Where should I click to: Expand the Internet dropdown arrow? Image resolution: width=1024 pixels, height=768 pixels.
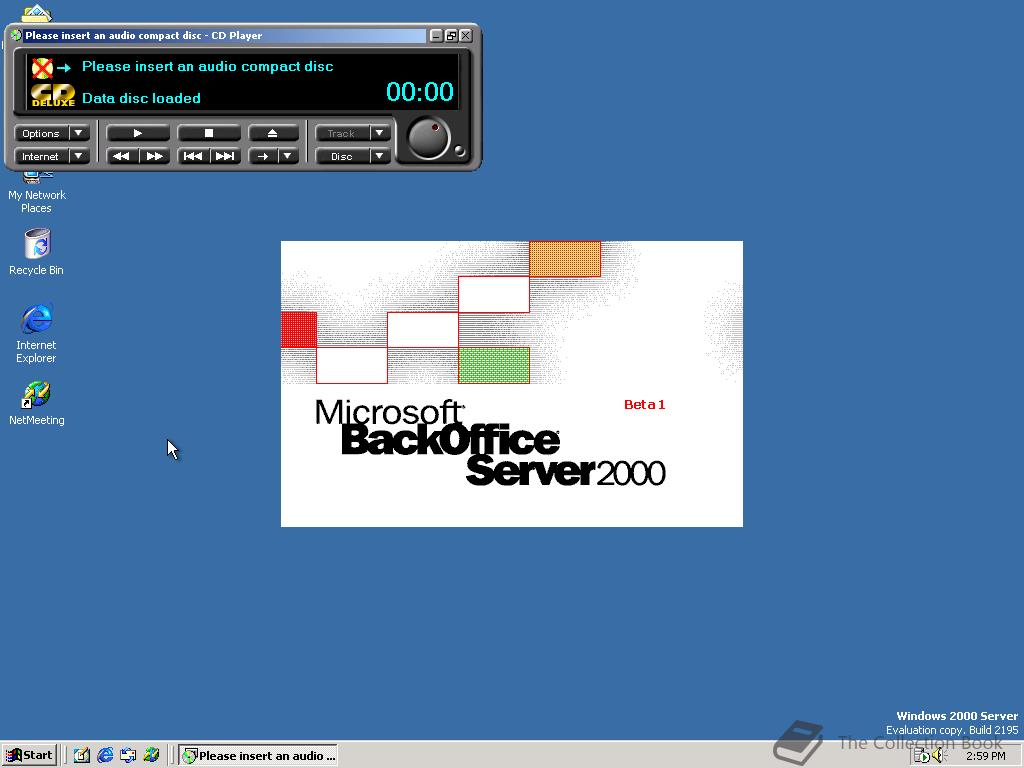(x=79, y=156)
